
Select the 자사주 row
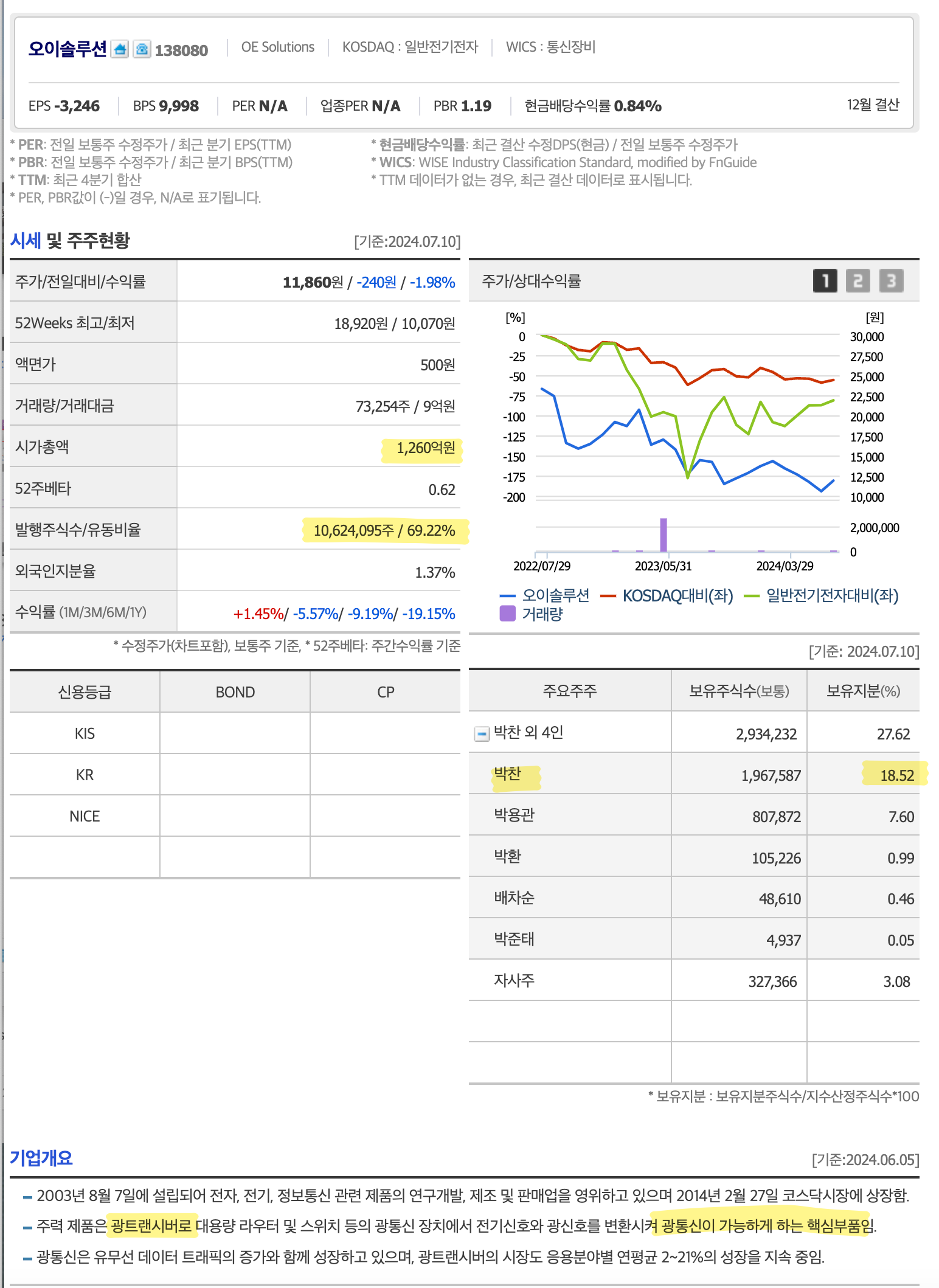click(694, 980)
